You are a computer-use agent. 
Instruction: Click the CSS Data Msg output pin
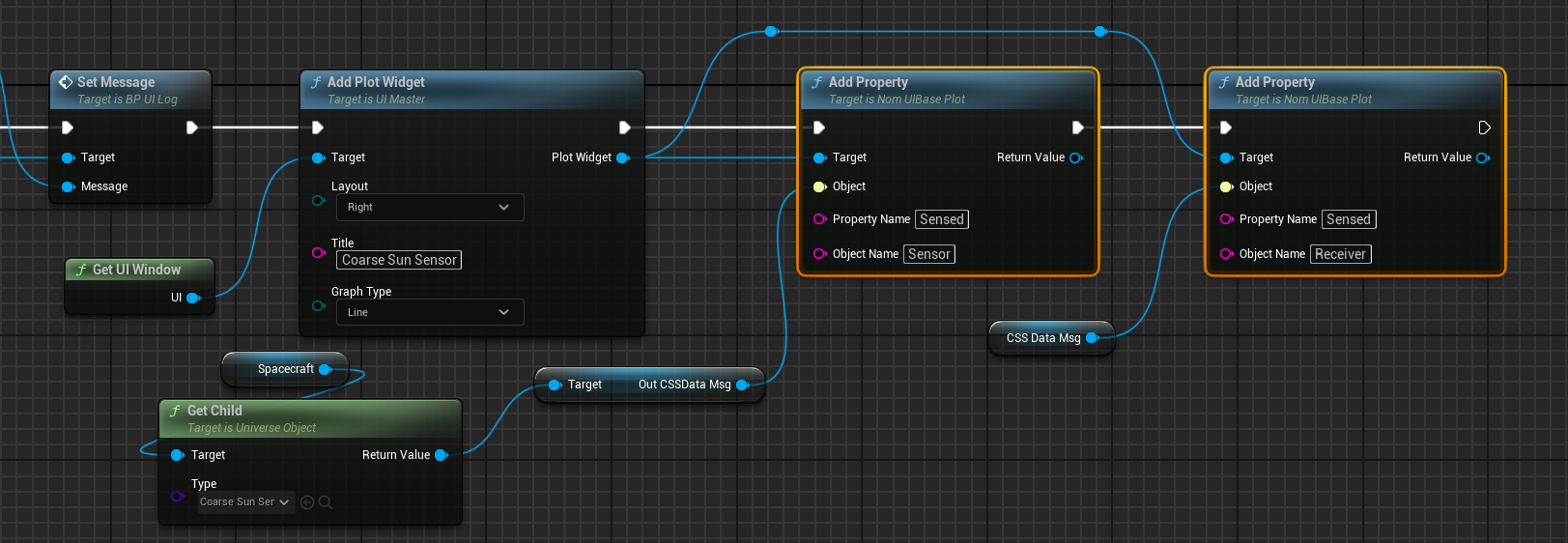tap(1093, 338)
